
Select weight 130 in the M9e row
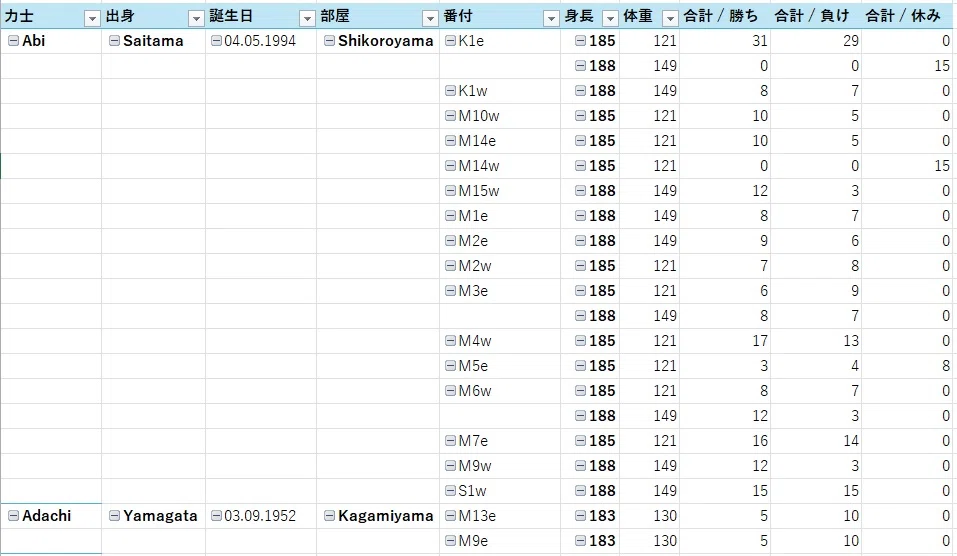click(649, 541)
